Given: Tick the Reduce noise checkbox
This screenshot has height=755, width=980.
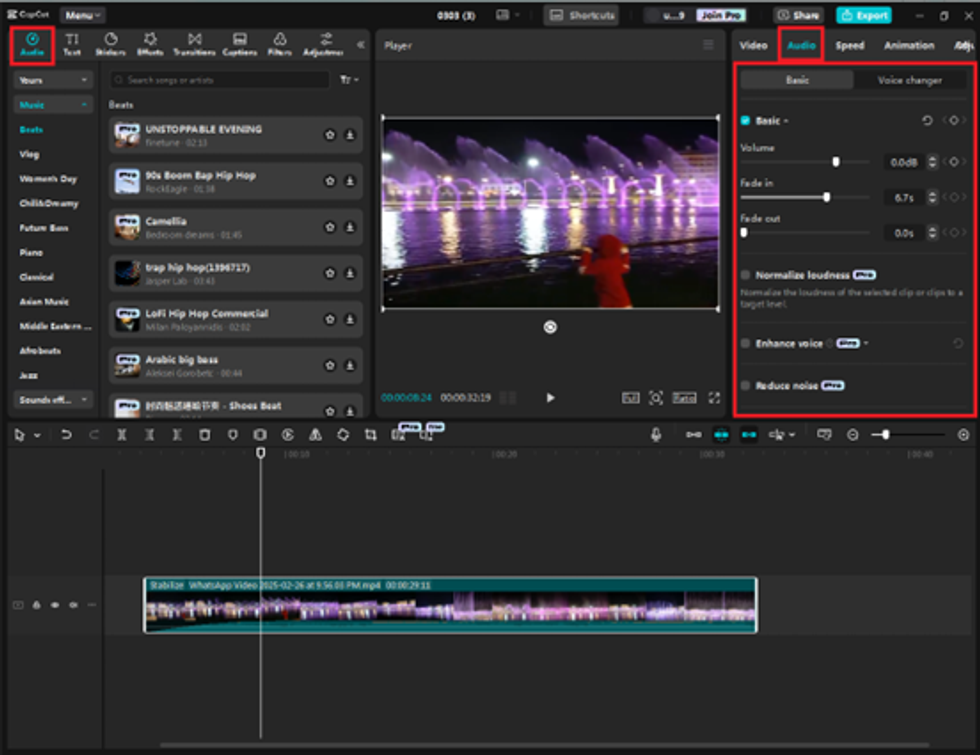Looking at the screenshot, I should pyautogui.click(x=745, y=385).
